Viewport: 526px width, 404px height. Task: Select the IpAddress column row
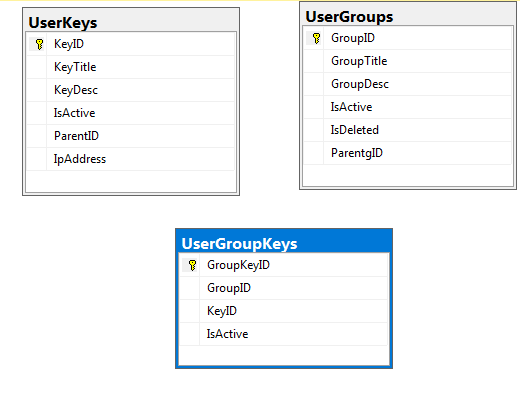(131, 159)
